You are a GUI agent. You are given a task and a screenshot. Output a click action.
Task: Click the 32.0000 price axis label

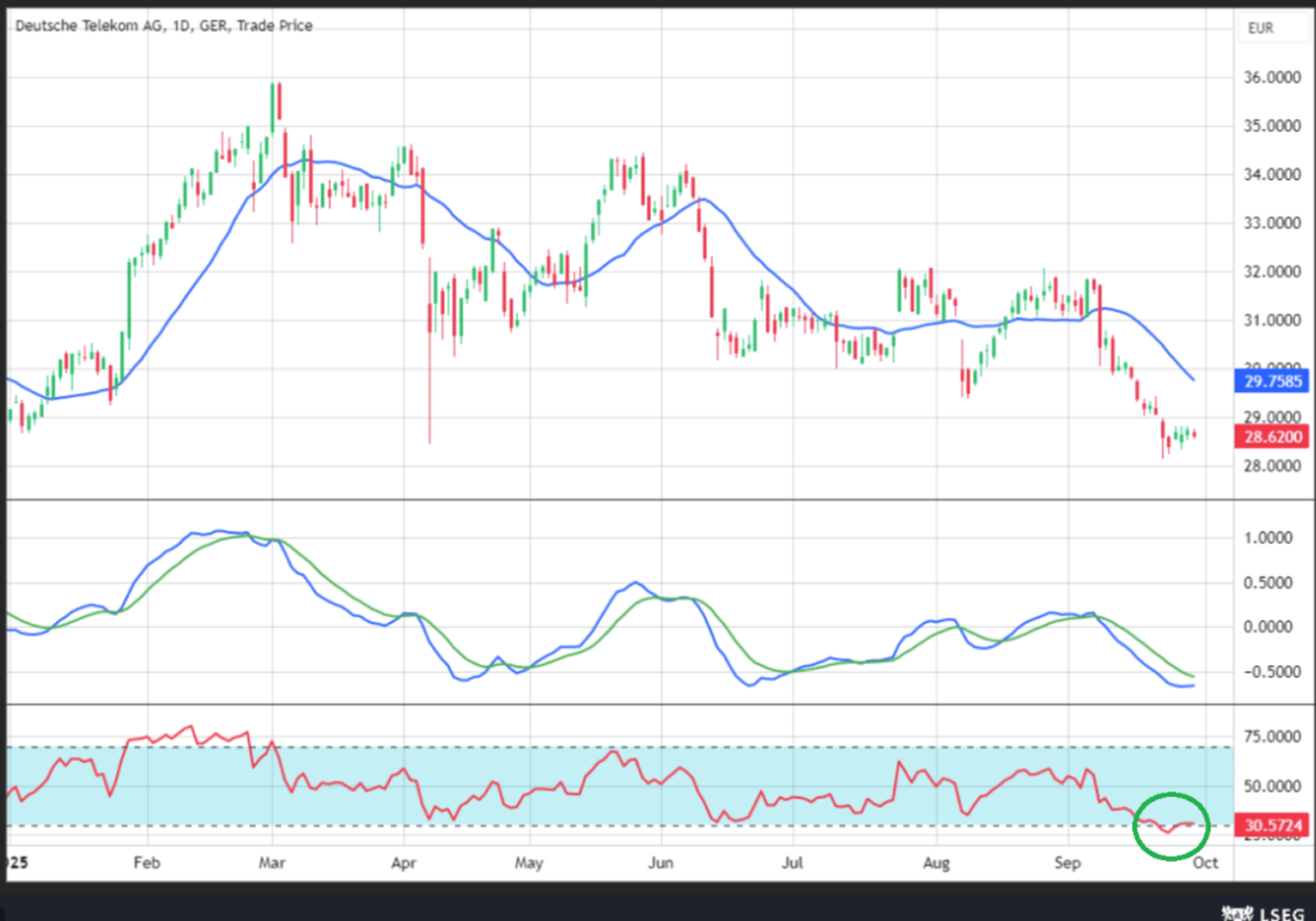(1272, 271)
